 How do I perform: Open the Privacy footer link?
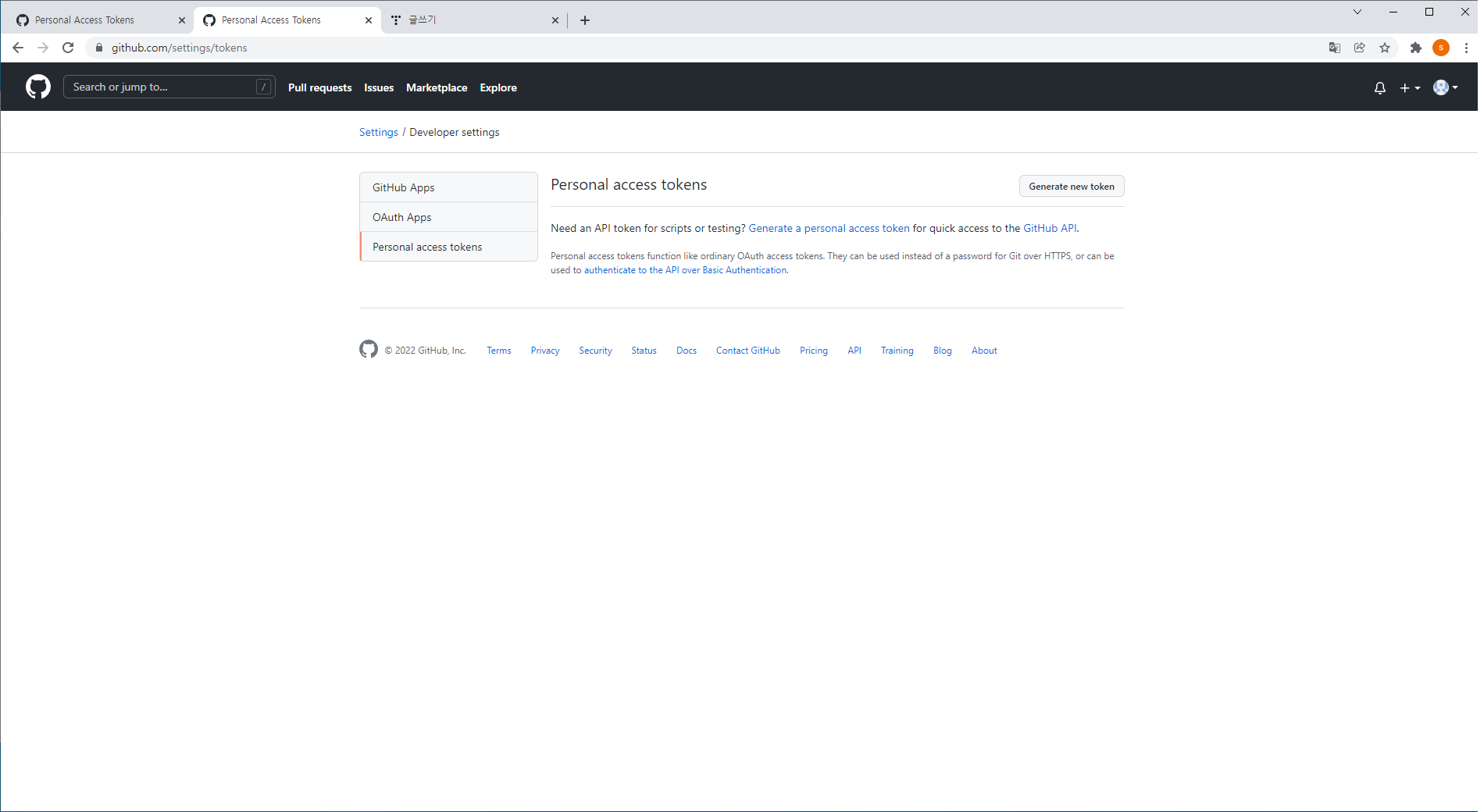(x=545, y=351)
